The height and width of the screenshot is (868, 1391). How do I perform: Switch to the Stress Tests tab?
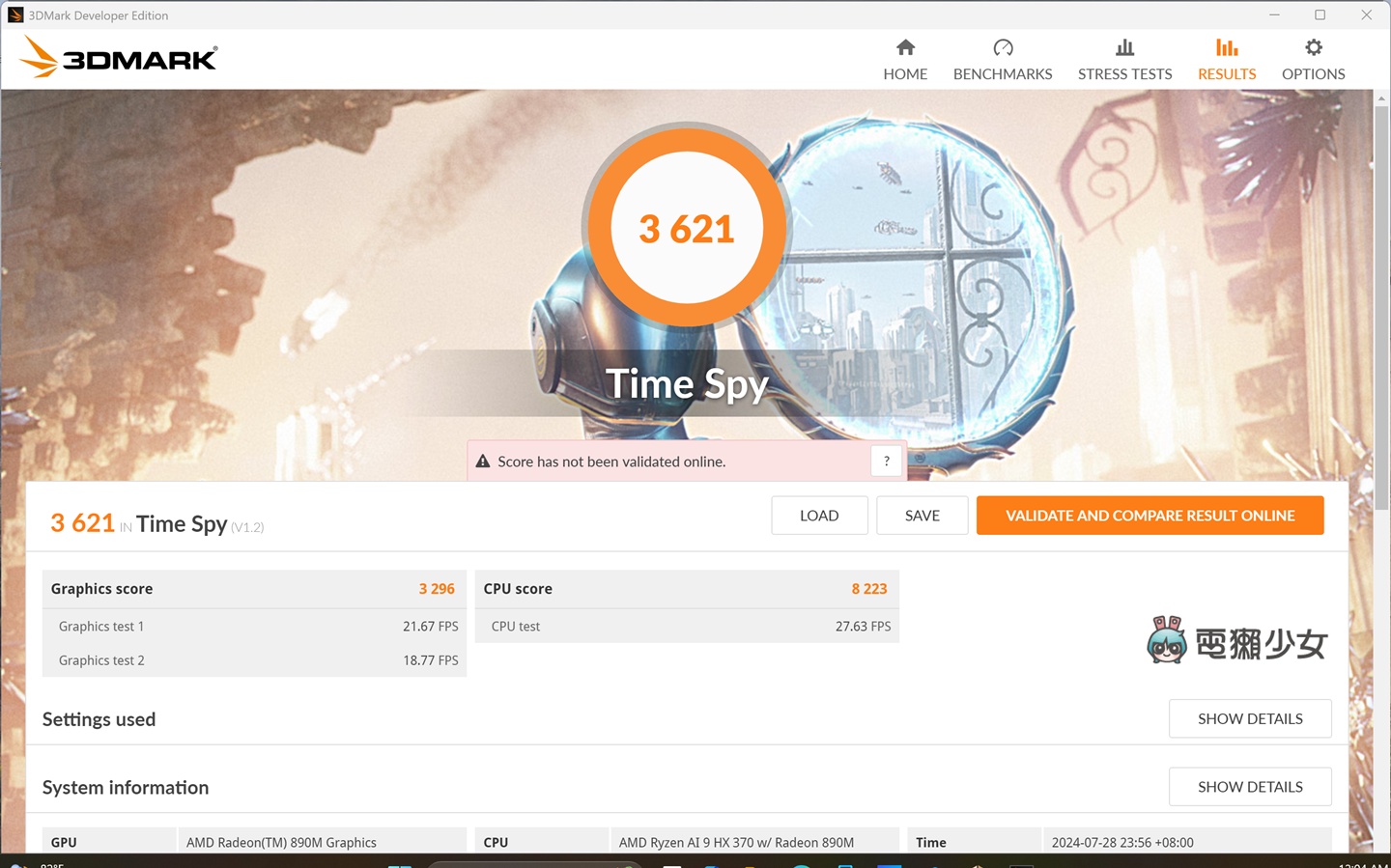1124,60
